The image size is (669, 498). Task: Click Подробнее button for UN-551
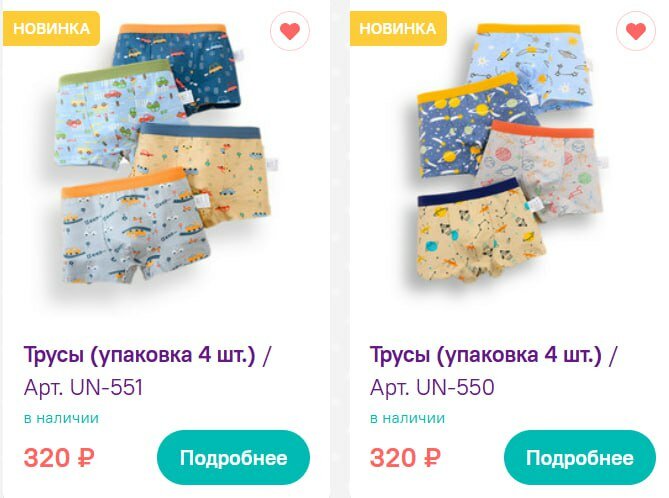point(233,458)
